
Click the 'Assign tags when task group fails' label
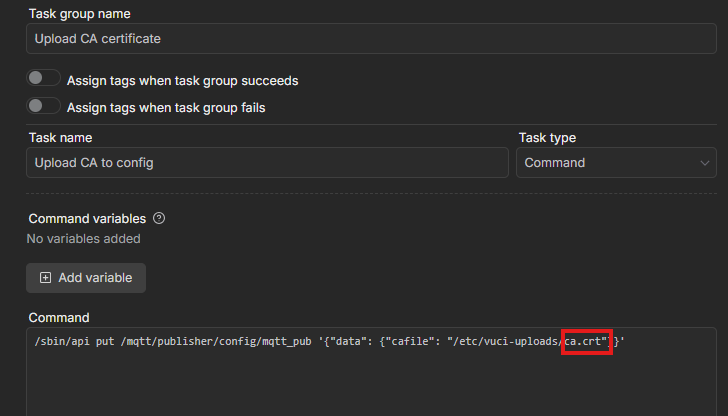click(165, 107)
